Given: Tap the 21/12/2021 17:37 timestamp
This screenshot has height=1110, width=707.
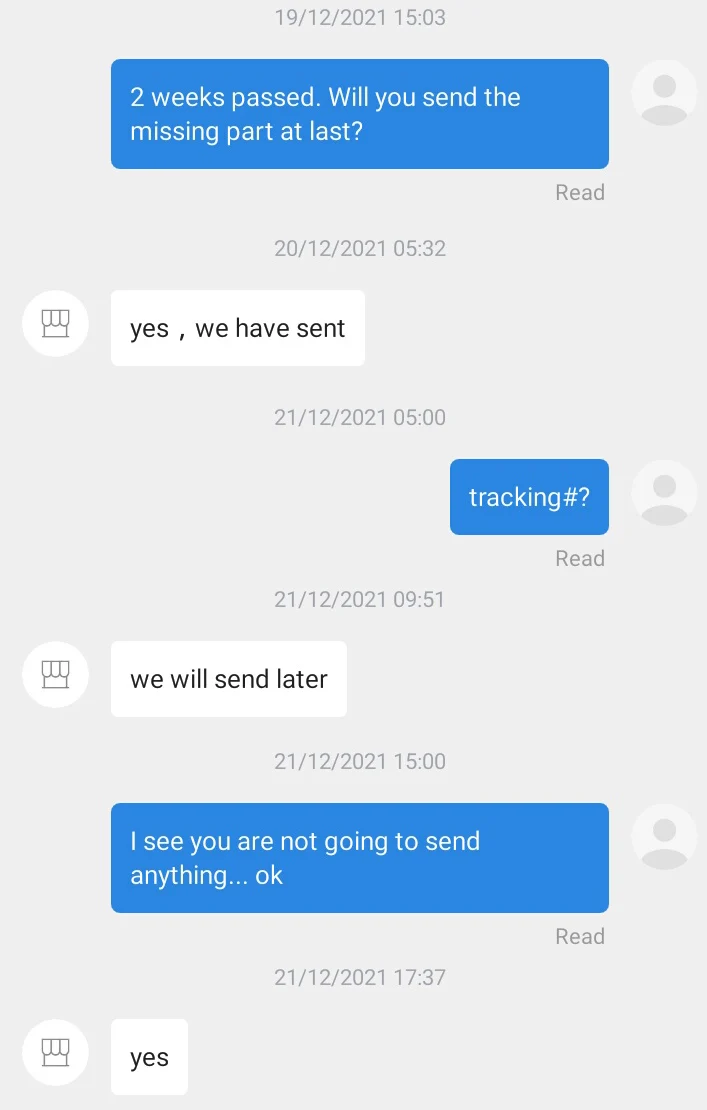Looking at the screenshot, I should coord(360,978).
